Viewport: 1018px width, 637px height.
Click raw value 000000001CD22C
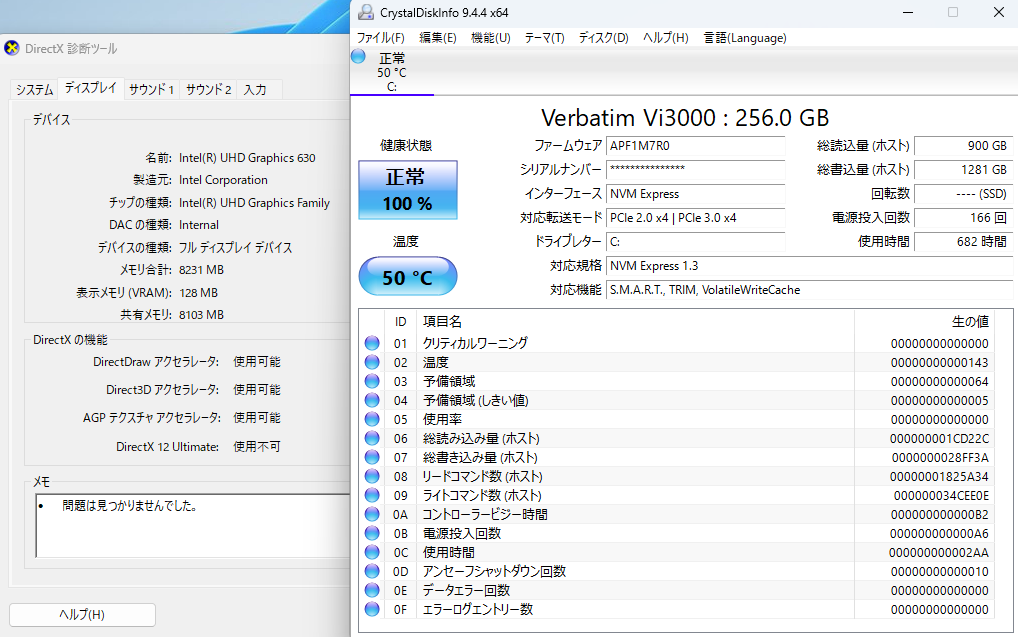[939, 438]
